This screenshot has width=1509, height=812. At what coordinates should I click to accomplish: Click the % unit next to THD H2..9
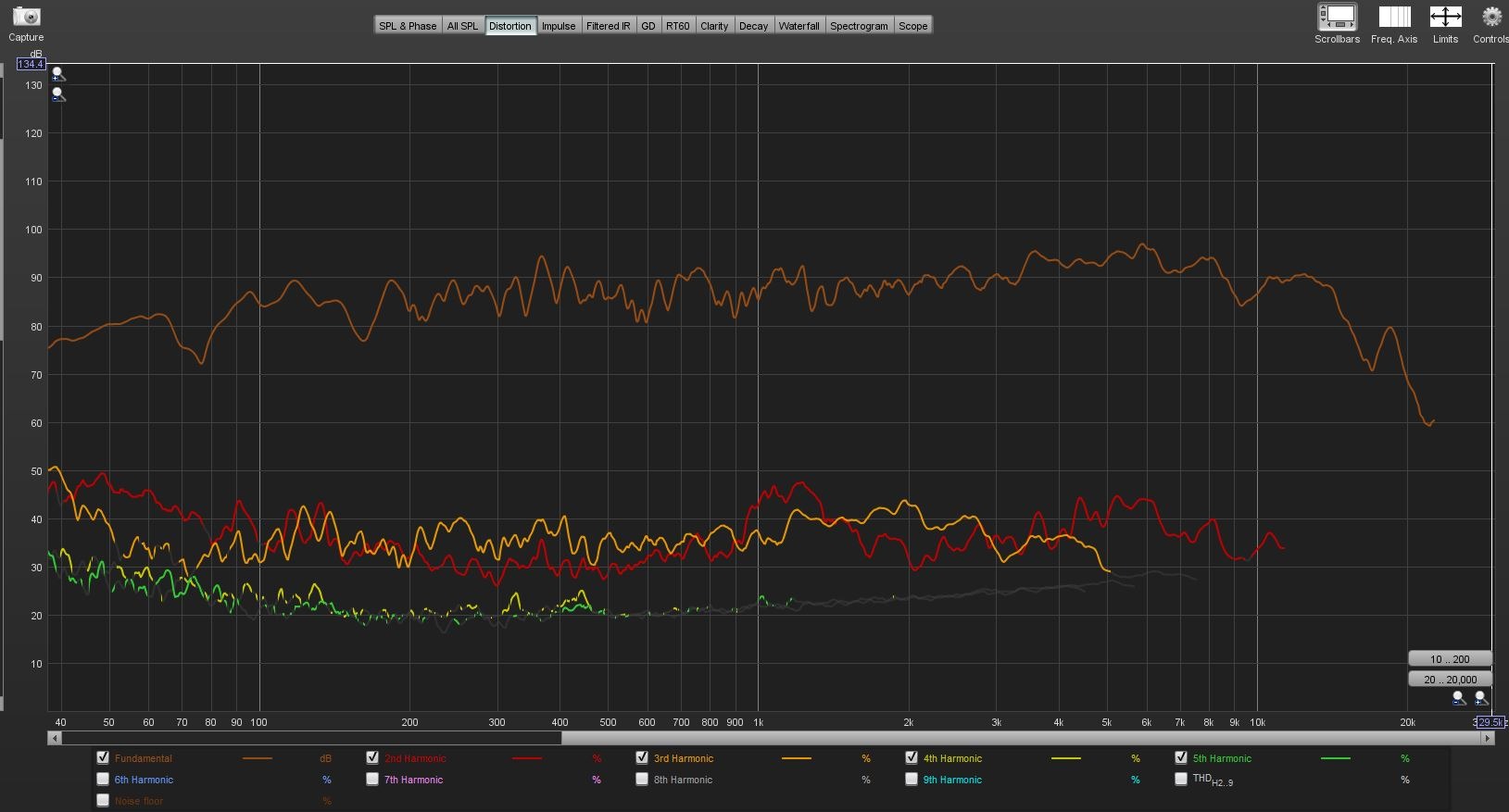coord(1405,780)
